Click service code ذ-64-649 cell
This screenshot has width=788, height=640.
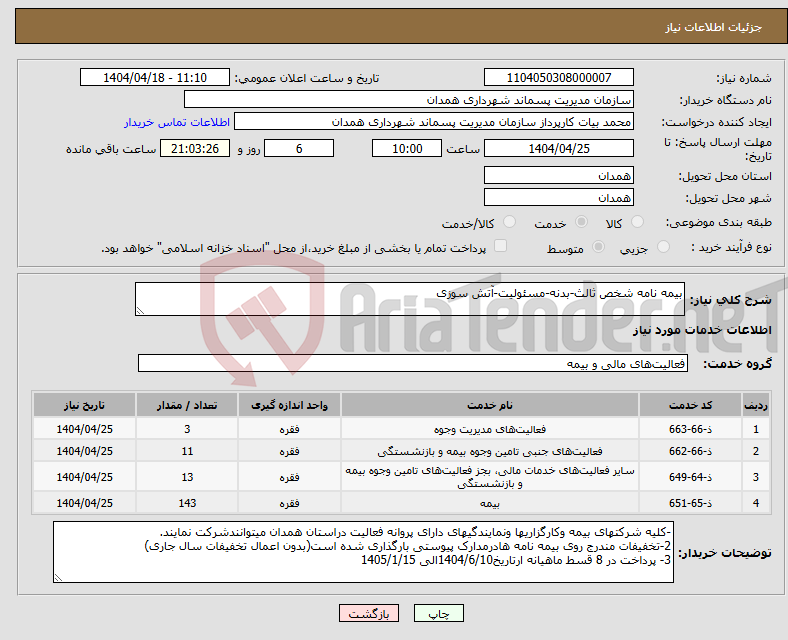(x=691, y=477)
